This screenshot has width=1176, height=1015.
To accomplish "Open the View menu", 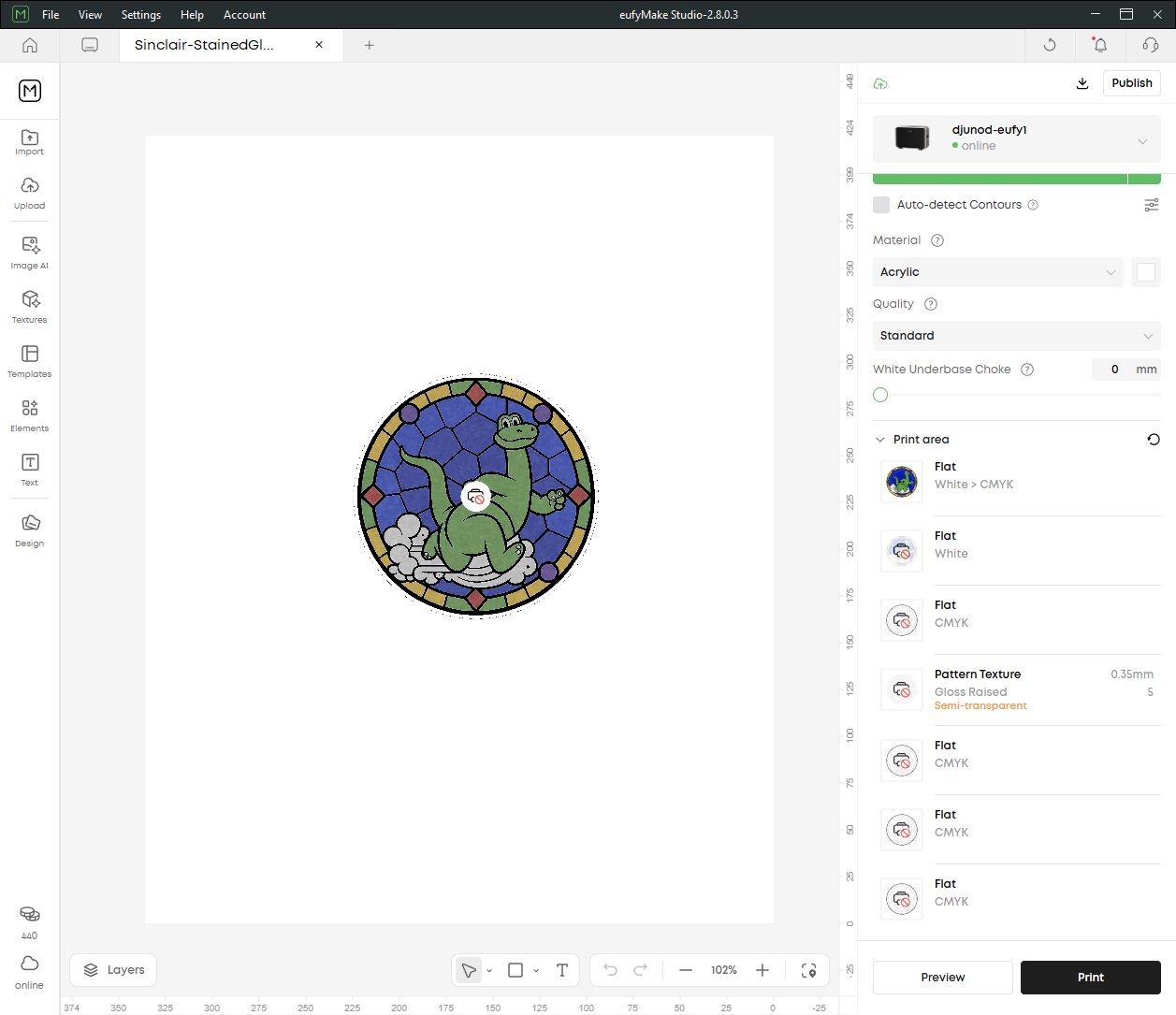I will tap(91, 15).
